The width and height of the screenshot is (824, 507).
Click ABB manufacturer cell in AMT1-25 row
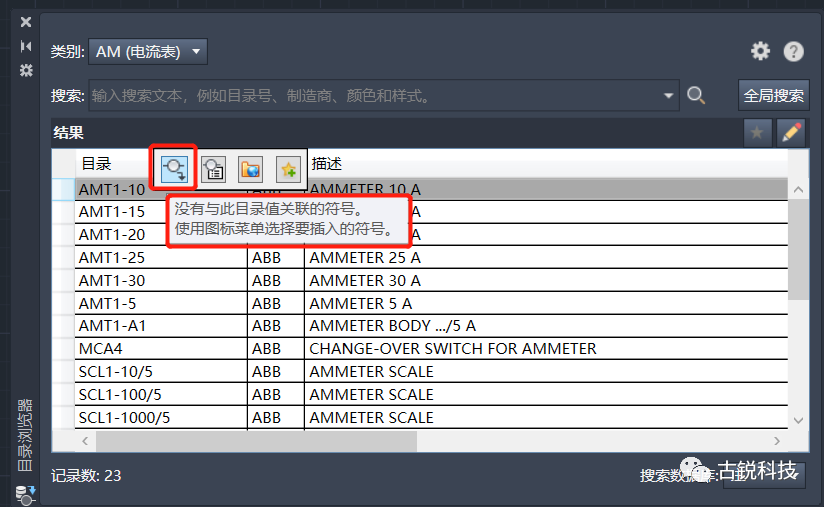(x=276, y=257)
